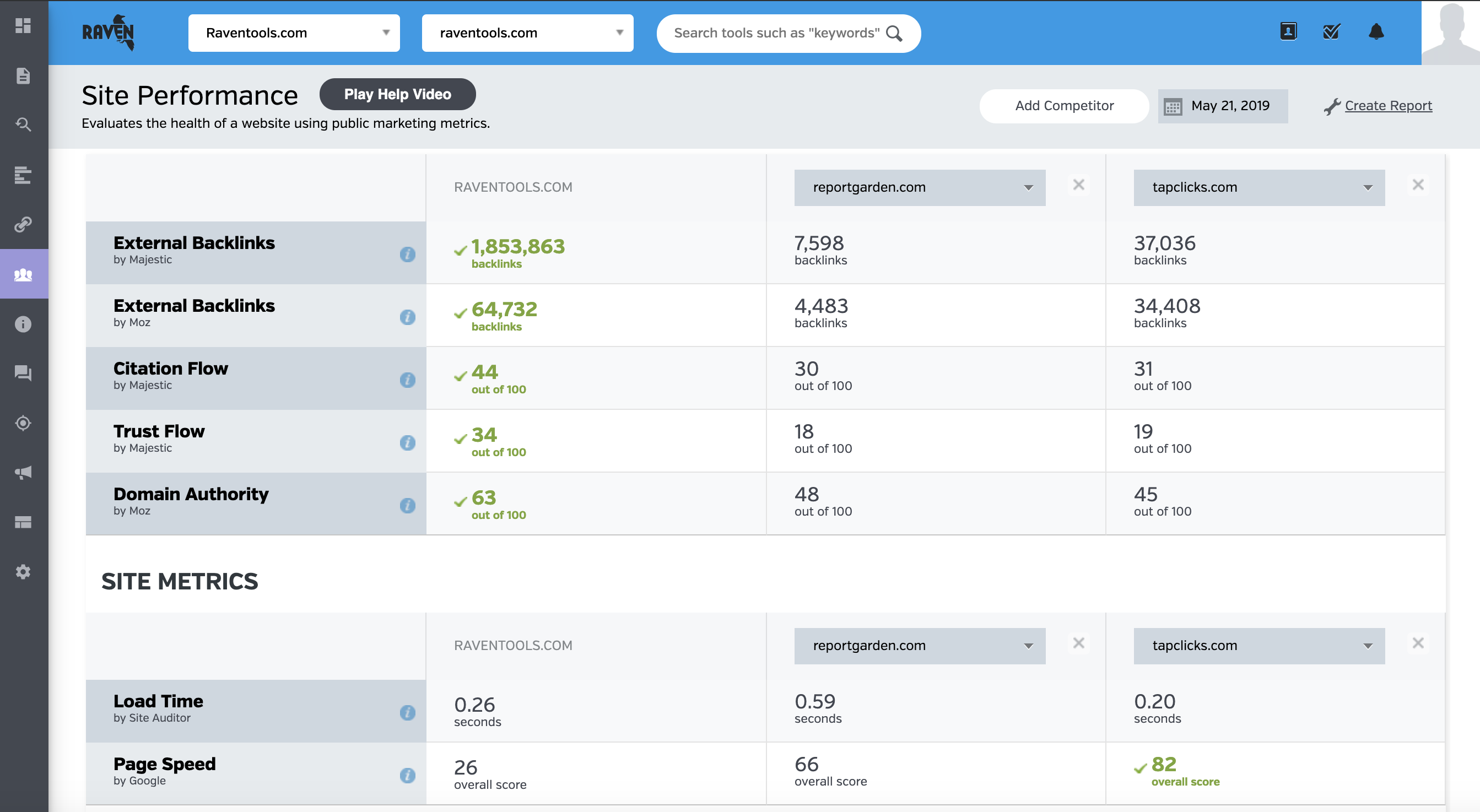Select the highlighted competitors icon in the sidebar
Viewport: 1480px width, 812px height.
[x=24, y=274]
